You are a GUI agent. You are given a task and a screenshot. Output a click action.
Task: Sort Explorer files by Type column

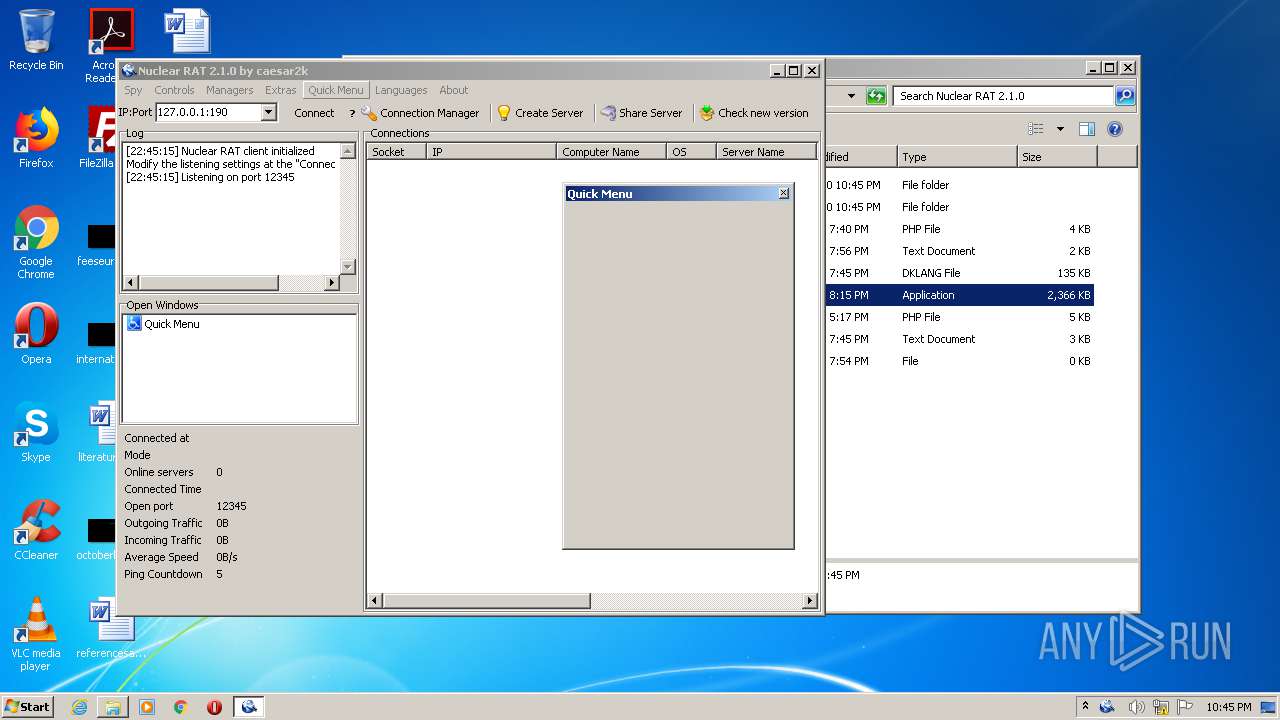[x=957, y=157]
